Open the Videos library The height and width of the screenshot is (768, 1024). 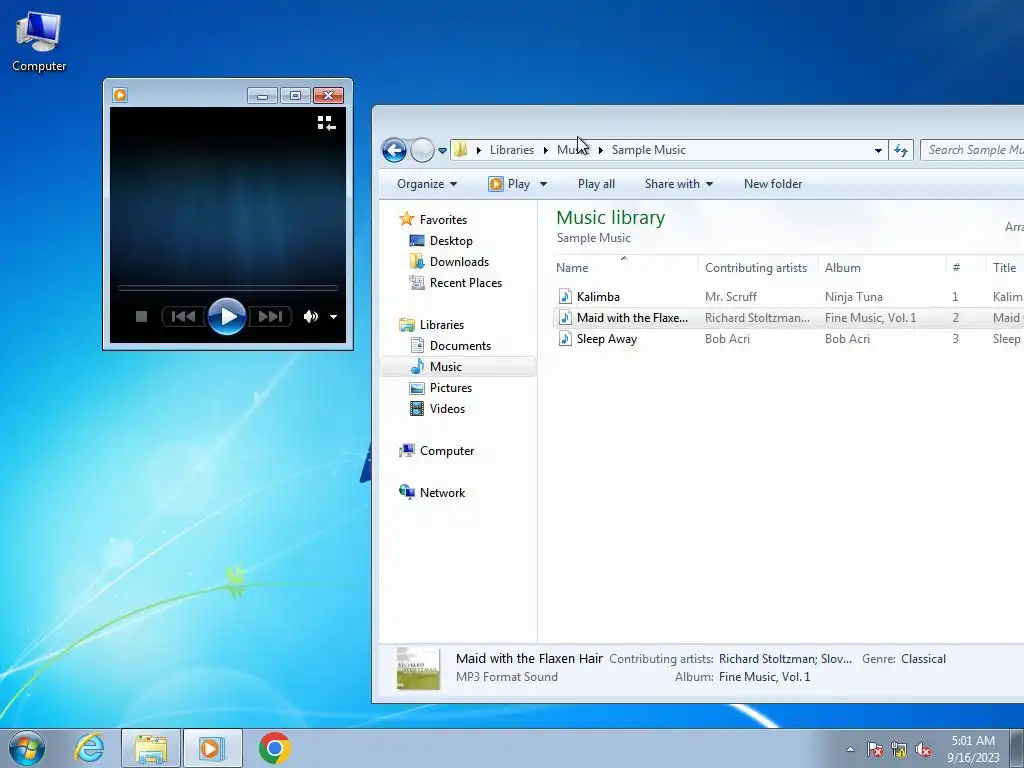(447, 409)
